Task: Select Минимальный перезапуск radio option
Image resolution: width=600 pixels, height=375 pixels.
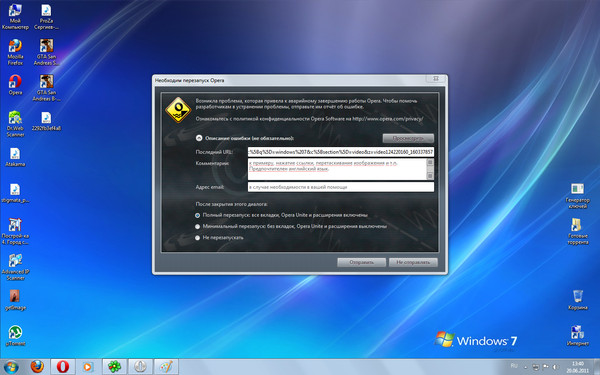Action: pos(197,227)
